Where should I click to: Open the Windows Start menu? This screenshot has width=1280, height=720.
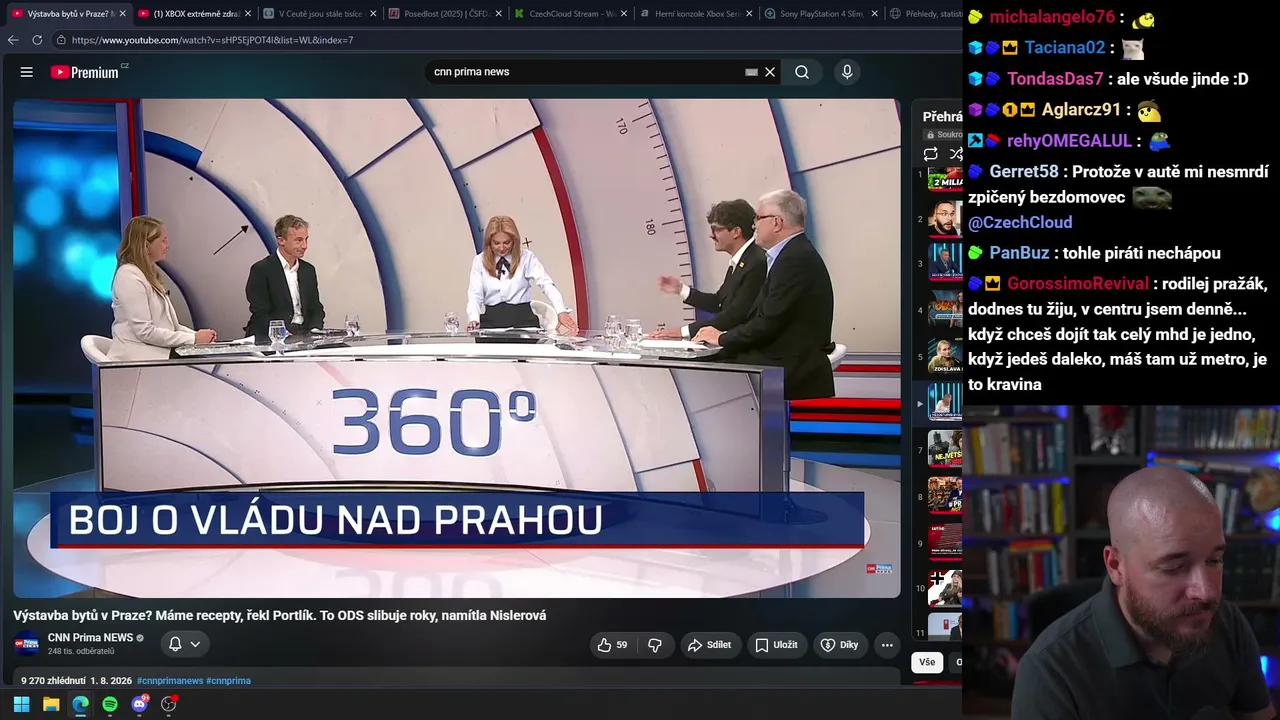(x=21, y=704)
